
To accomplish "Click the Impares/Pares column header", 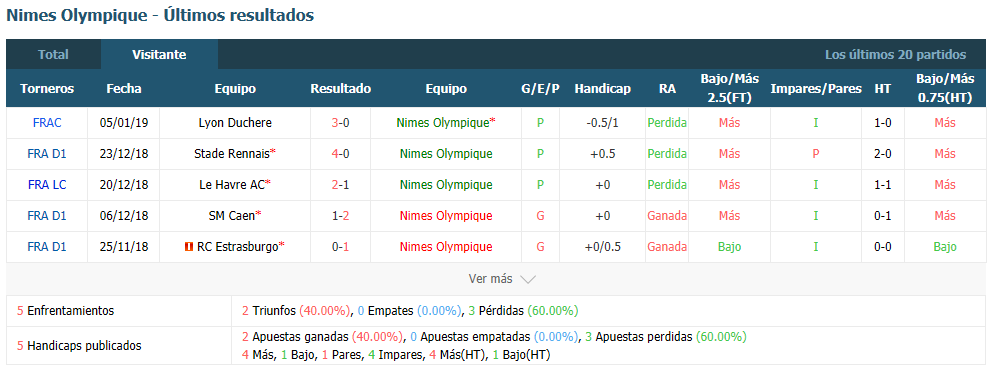I will tap(816, 88).
